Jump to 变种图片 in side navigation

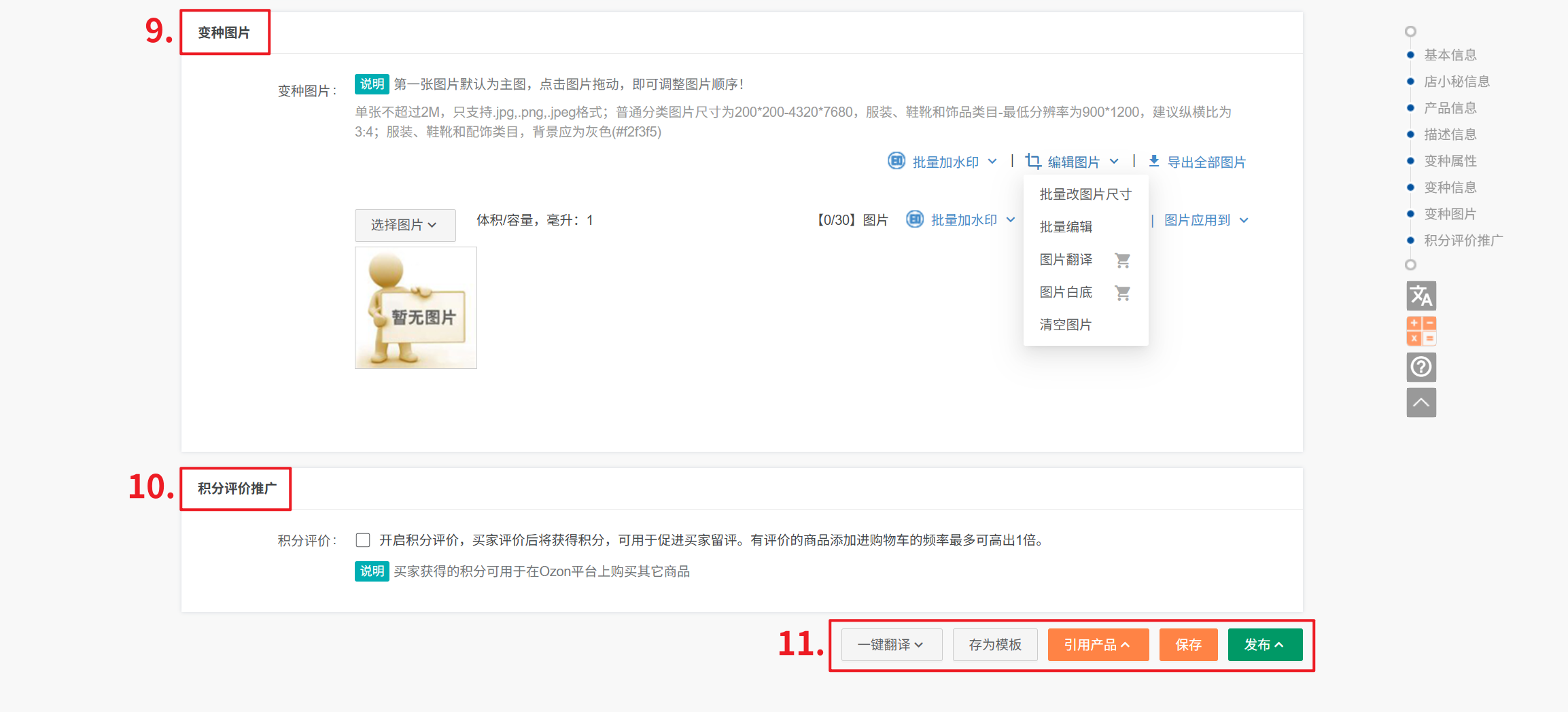point(1450,214)
